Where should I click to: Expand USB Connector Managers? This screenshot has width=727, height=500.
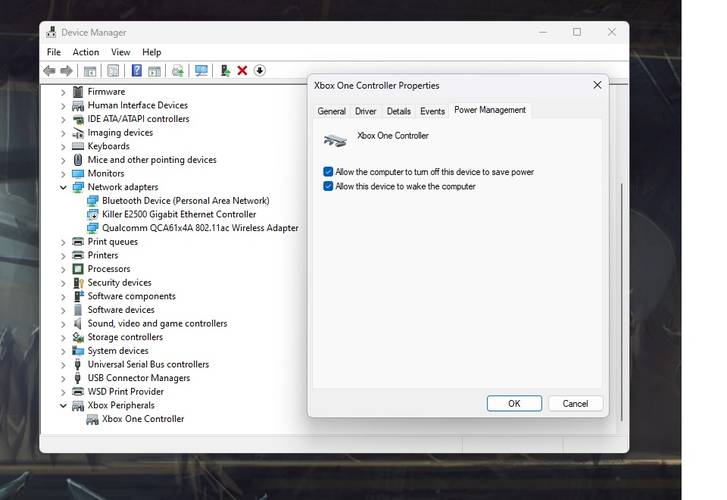[63, 378]
